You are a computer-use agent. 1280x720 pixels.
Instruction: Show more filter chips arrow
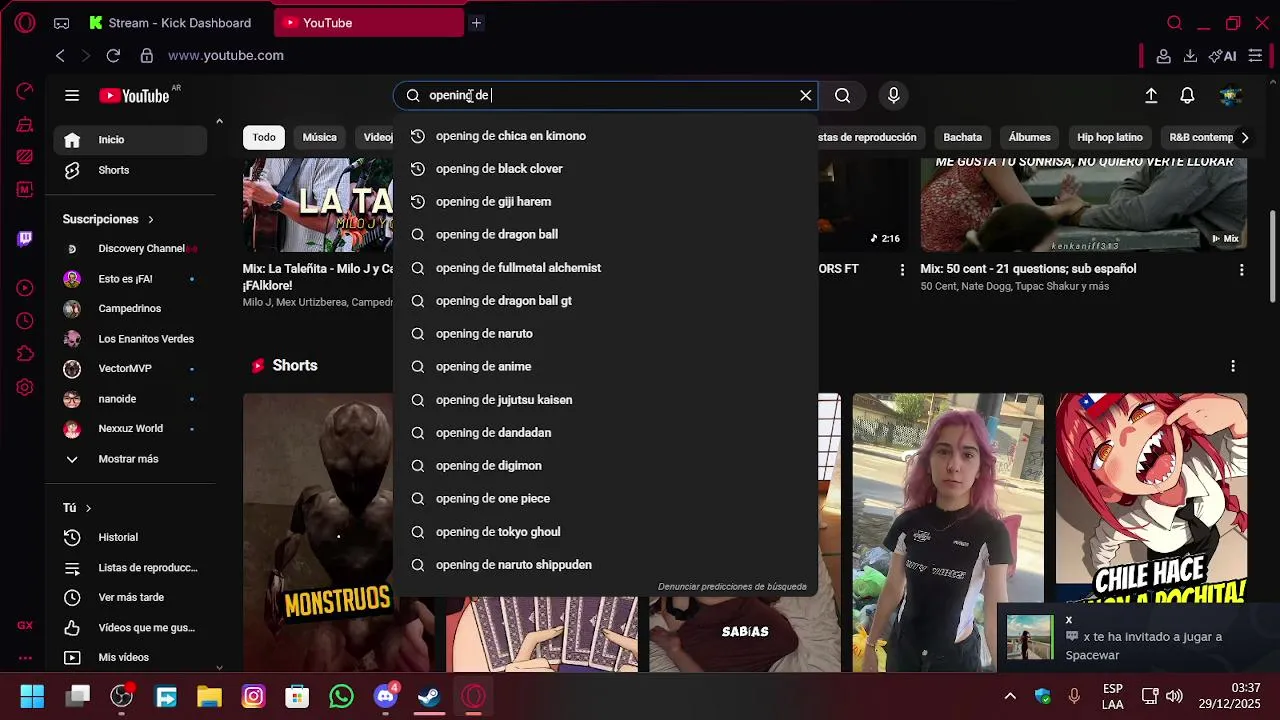[x=1244, y=137]
